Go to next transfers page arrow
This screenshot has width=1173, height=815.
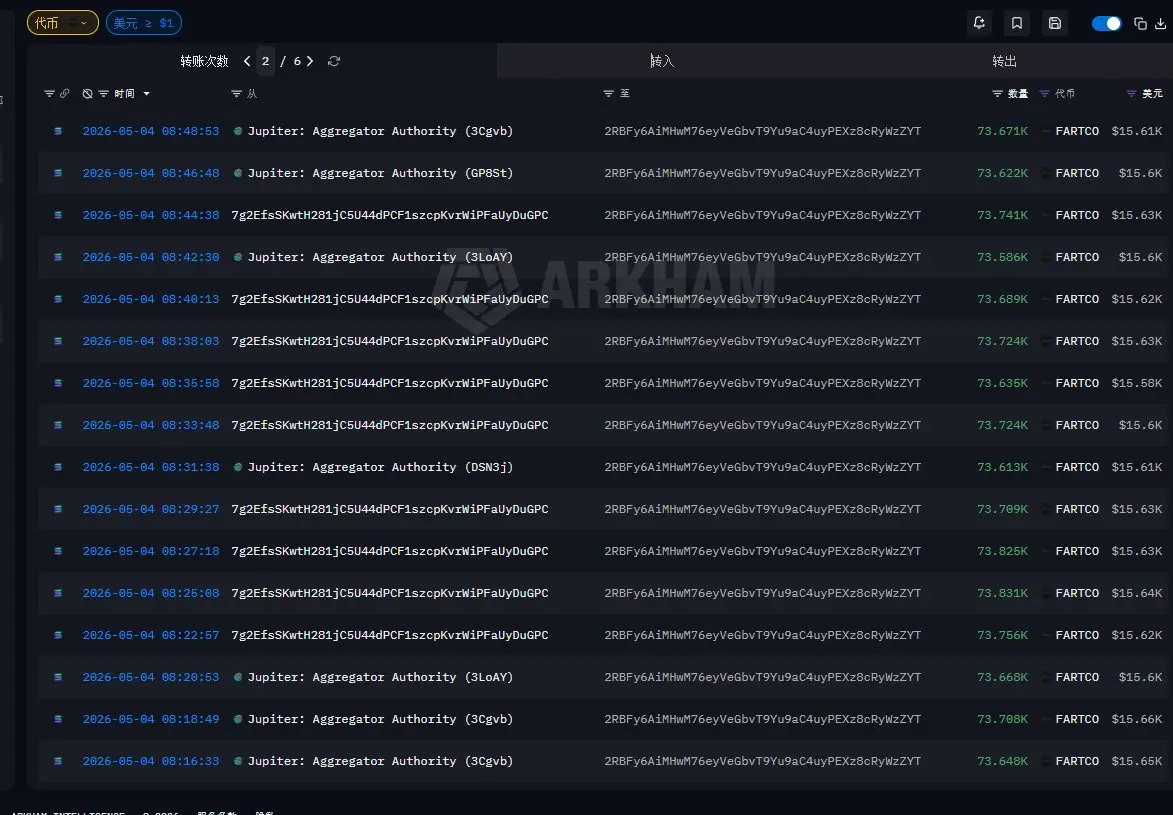pos(310,61)
